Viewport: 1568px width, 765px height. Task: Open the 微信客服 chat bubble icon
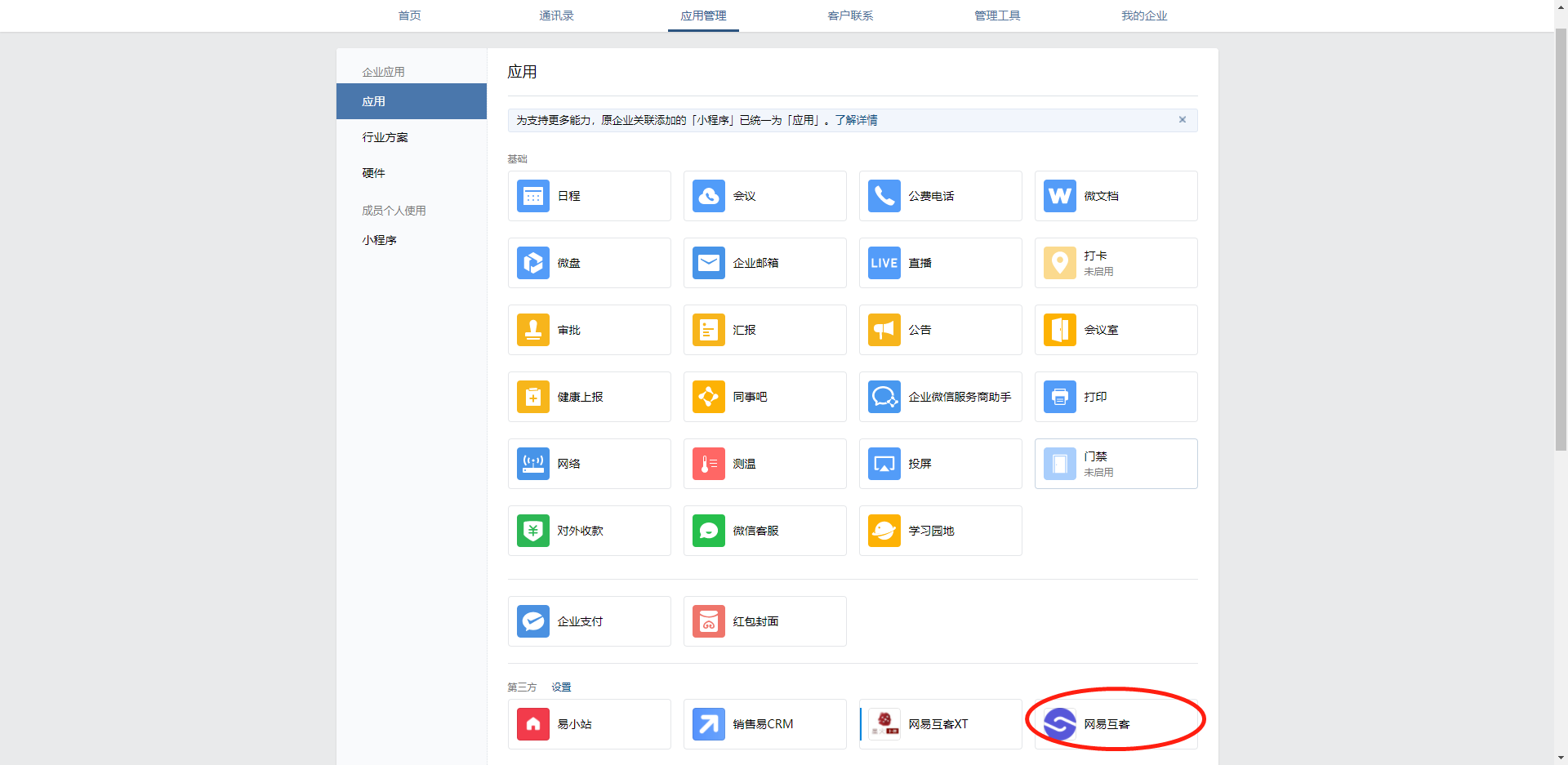click(708, 531)
